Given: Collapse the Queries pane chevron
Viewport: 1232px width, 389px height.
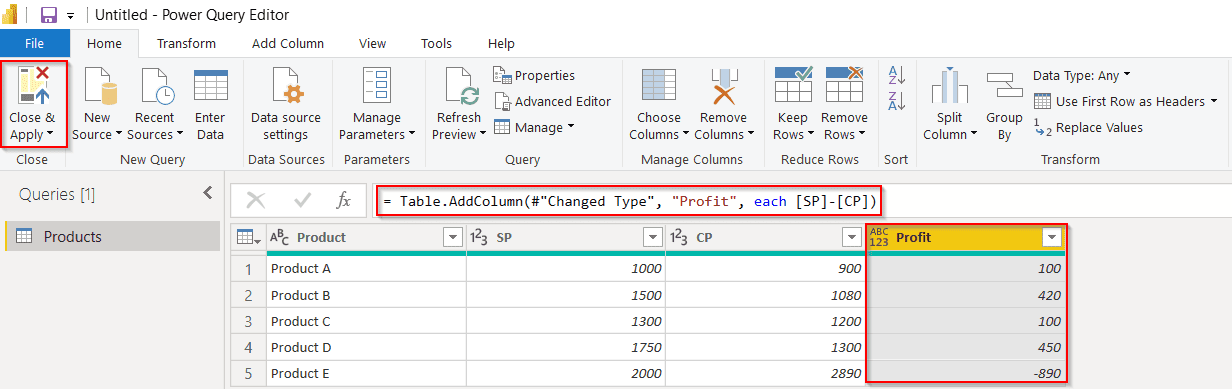Looking at the screenshot, I should tap(208, 193).
